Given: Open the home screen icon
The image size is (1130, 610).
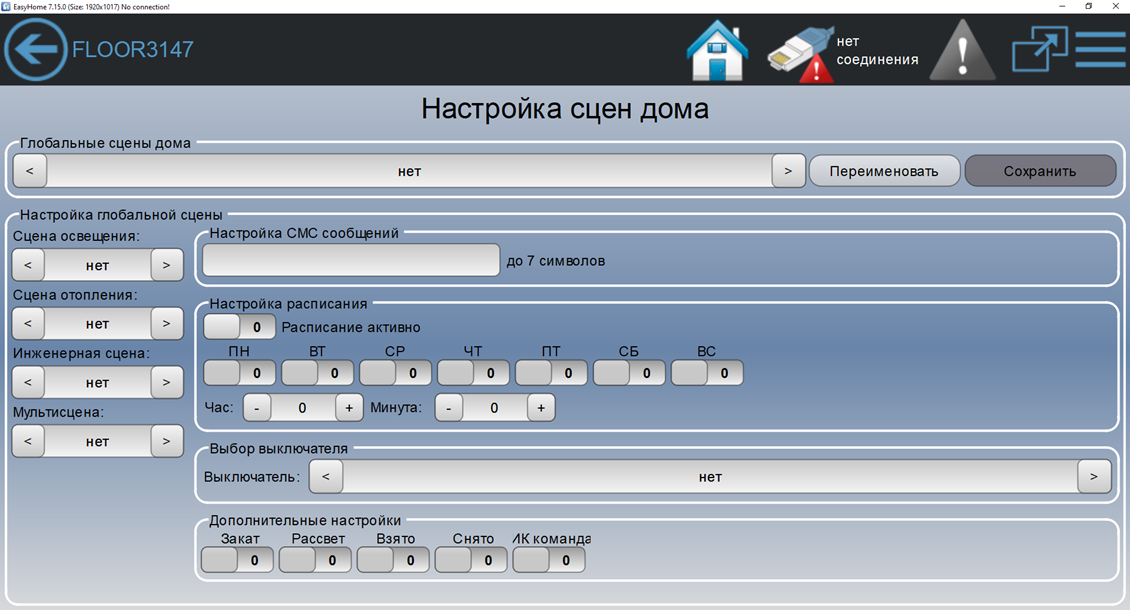Looking at the screenshot, I should pyautogui.click(x=717, y=50).
